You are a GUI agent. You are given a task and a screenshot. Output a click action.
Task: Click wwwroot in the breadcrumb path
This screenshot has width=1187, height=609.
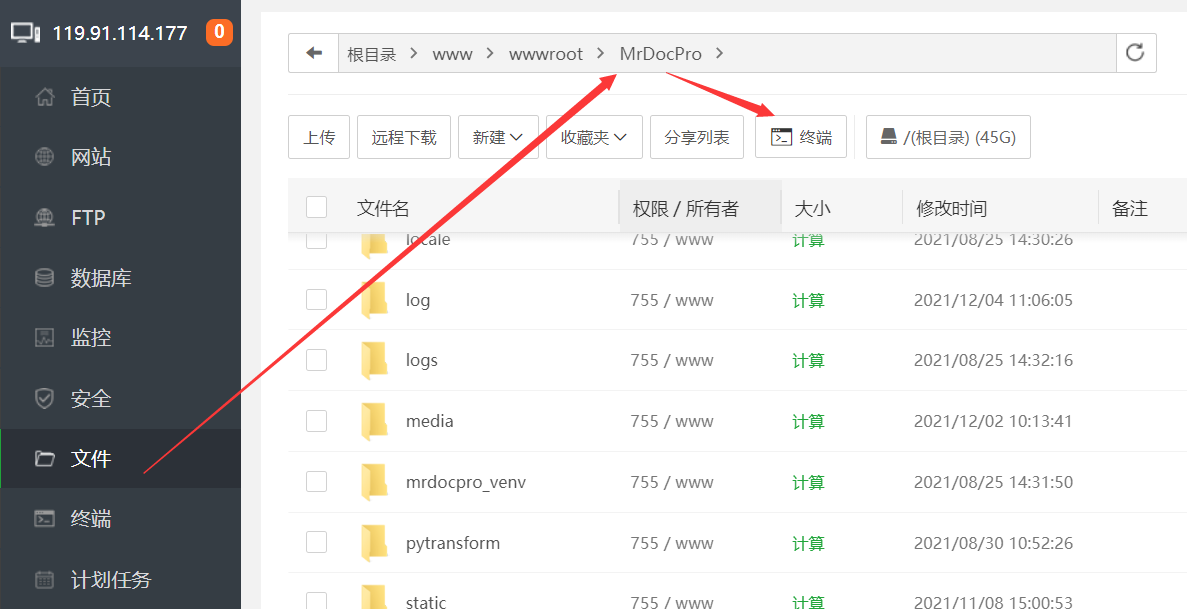coord(545,54)
